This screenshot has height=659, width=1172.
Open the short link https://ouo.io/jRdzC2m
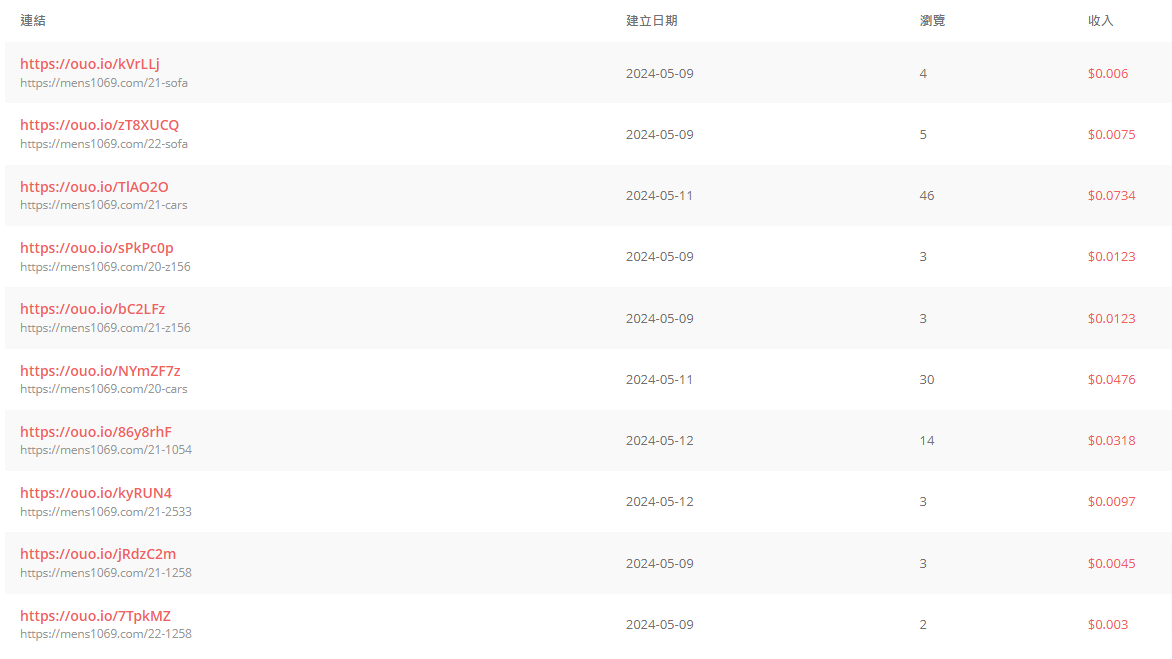(98, 554)
